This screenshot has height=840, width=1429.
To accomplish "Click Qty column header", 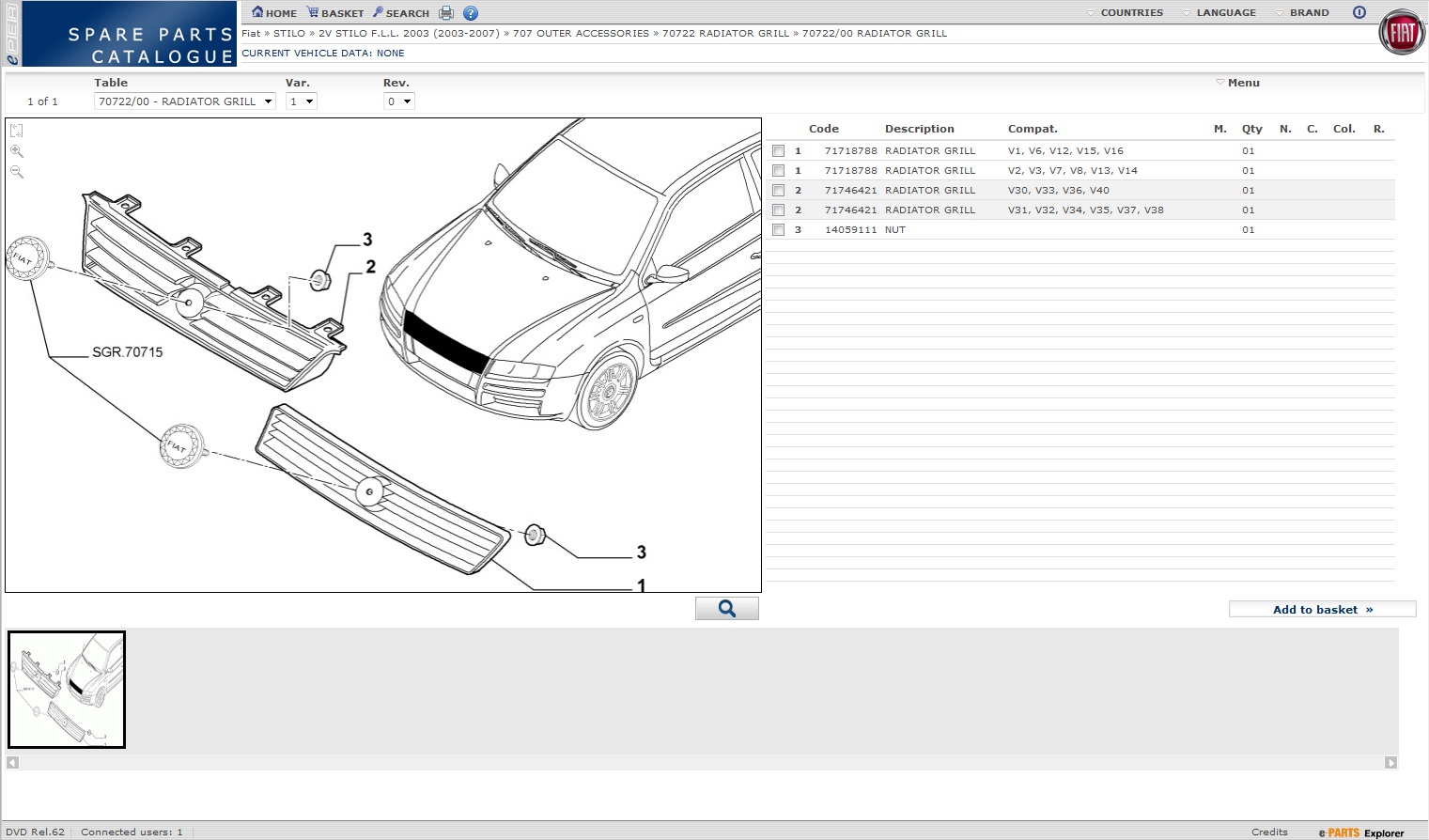I will (x=1252, y=129).
